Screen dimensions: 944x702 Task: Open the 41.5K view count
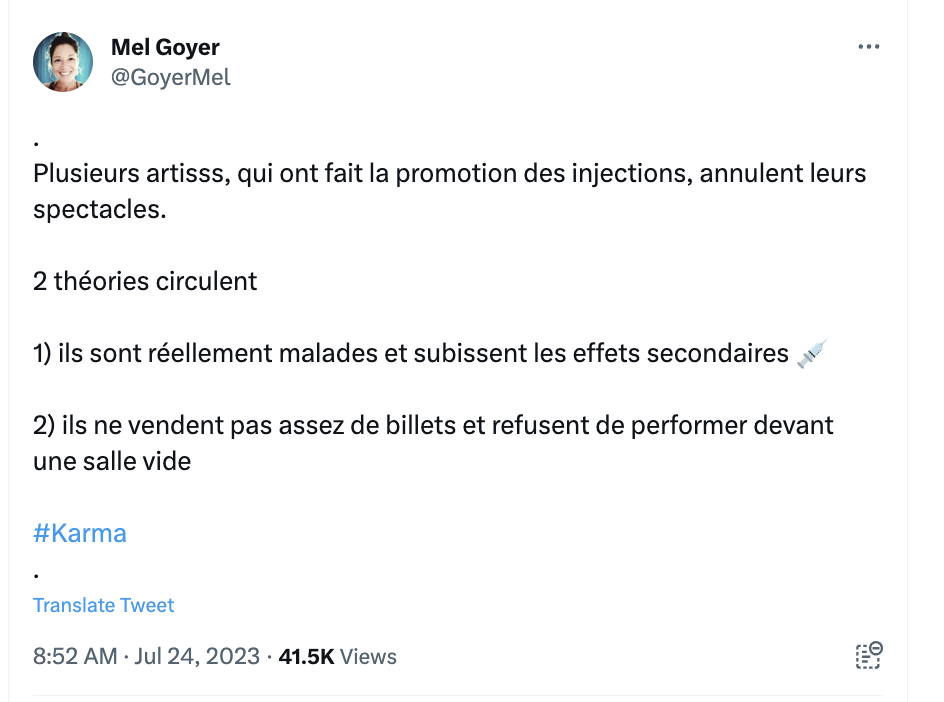point(306,656)
